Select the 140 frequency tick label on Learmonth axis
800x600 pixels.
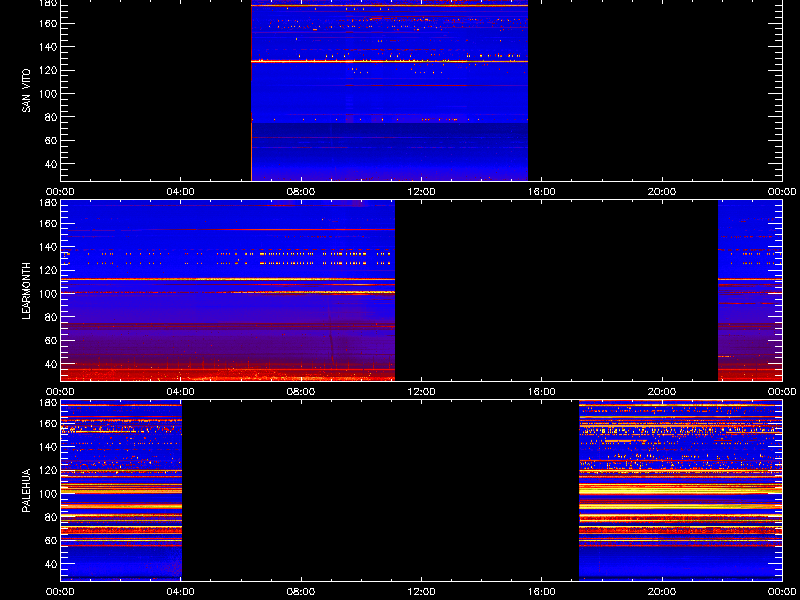click(48, 247)
